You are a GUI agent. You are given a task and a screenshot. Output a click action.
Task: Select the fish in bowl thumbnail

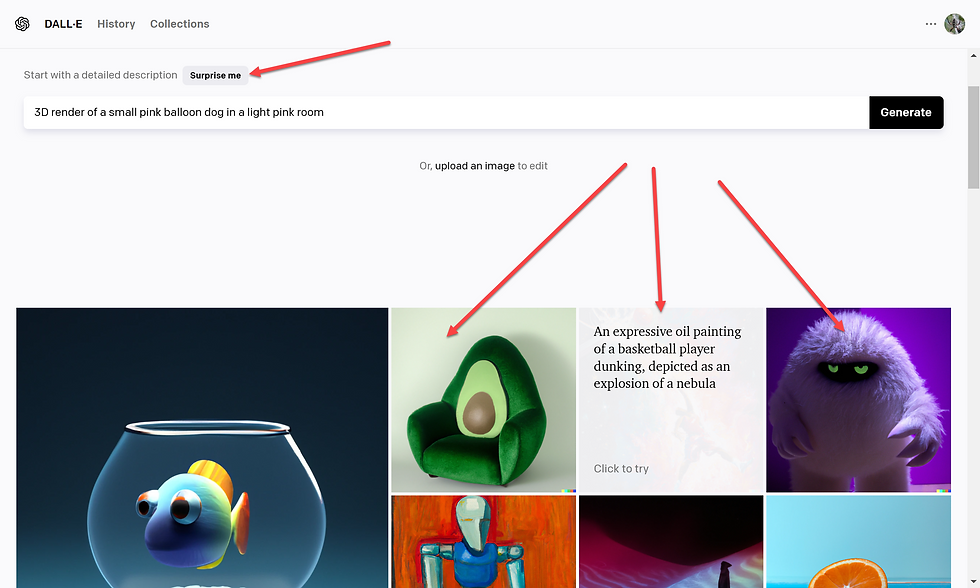(x=202, y=447)
